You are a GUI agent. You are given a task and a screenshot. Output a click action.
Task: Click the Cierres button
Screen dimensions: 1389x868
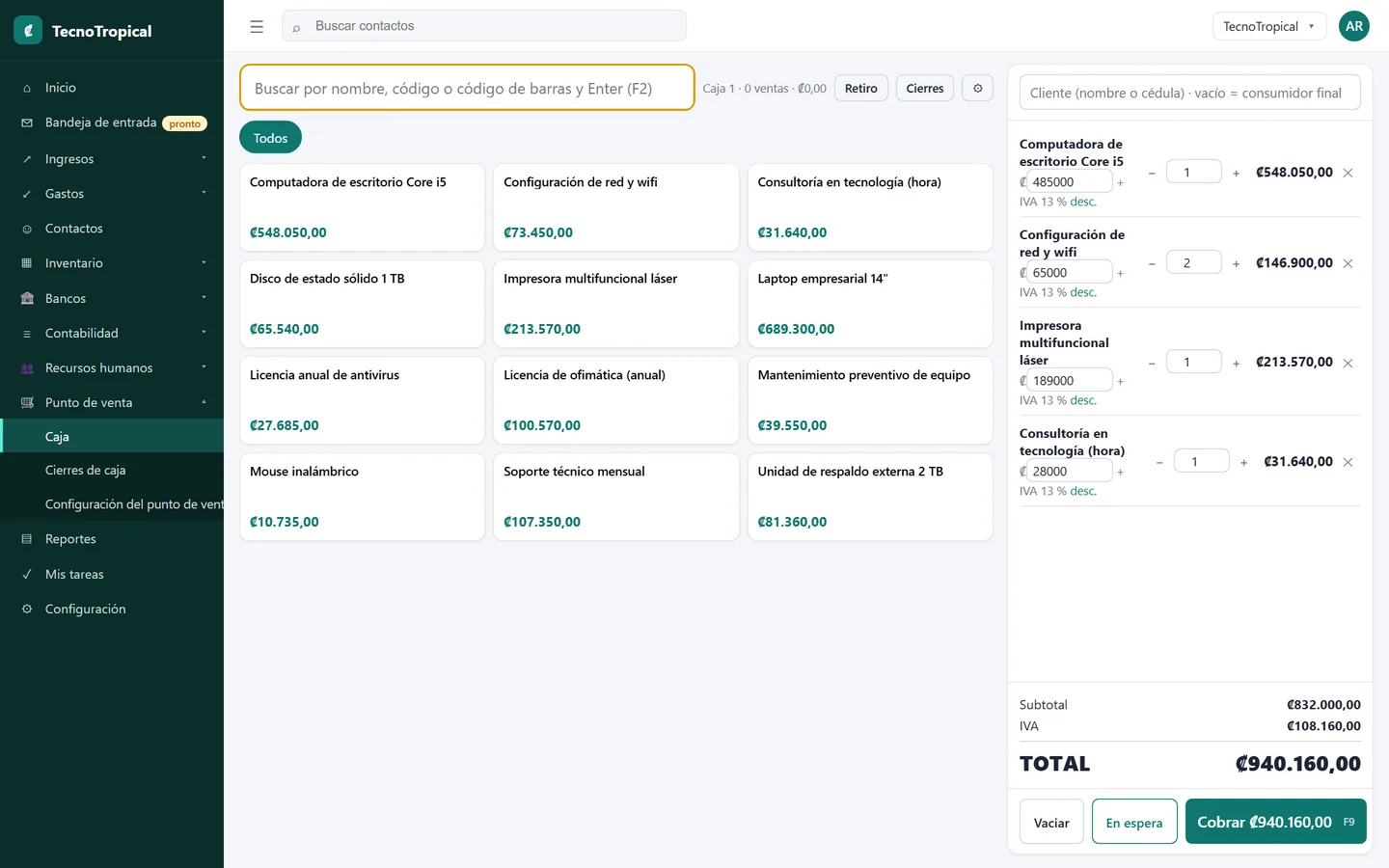(924, 88)
